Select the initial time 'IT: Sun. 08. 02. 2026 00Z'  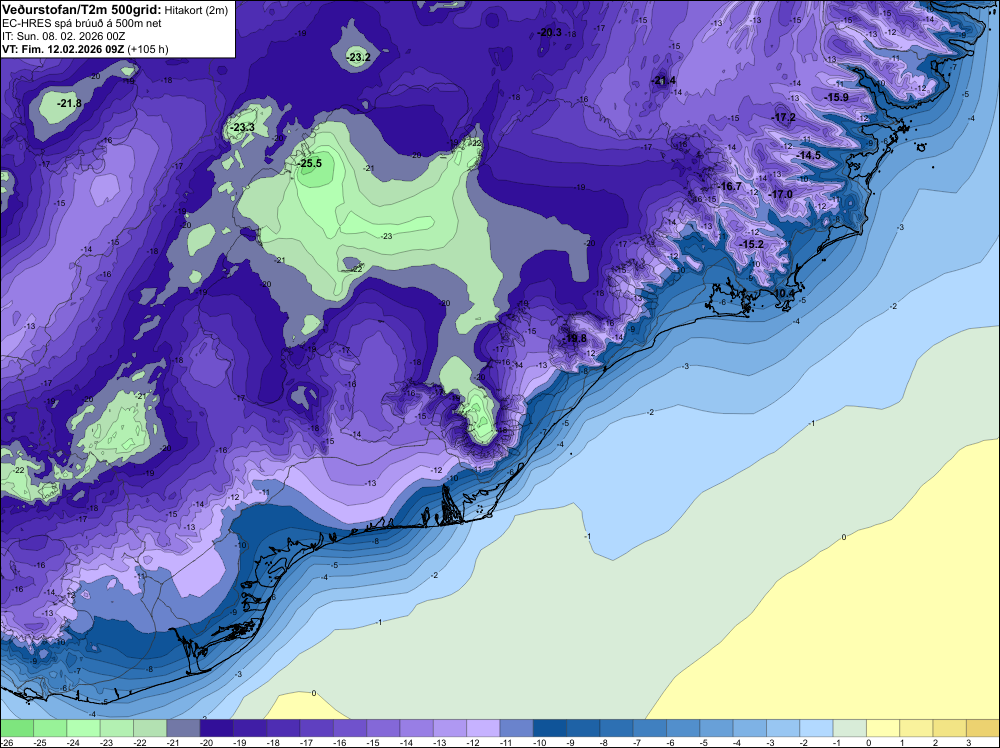pos(64,36)
